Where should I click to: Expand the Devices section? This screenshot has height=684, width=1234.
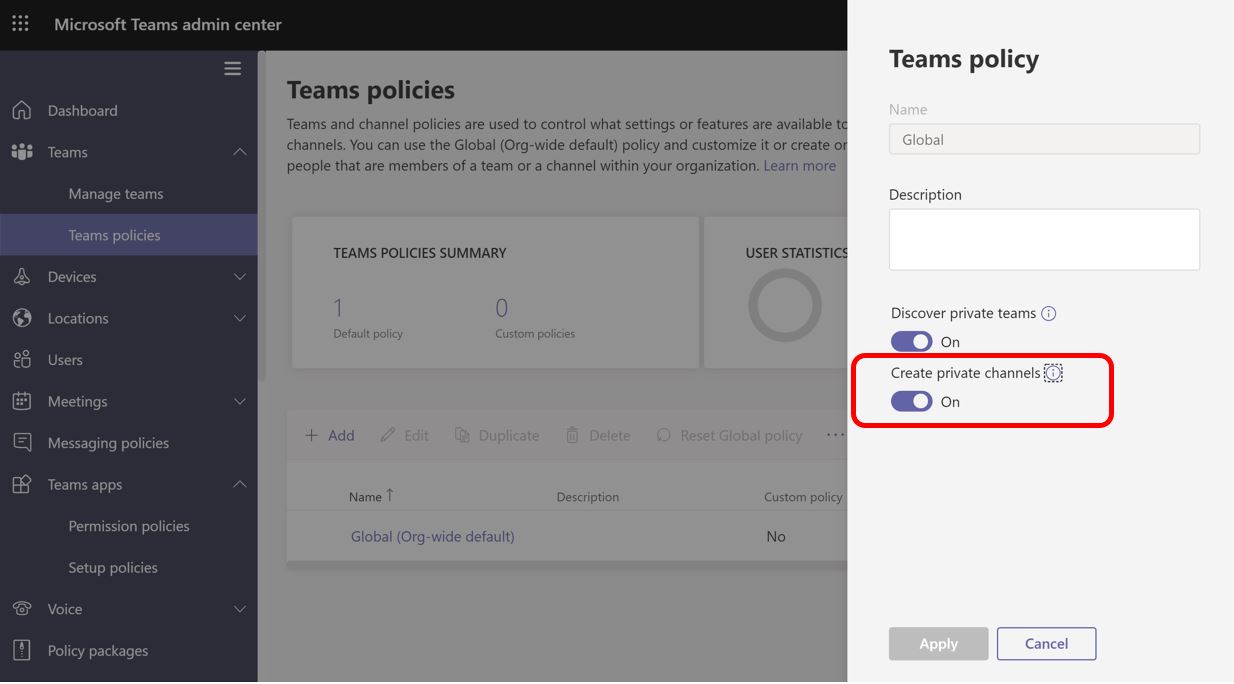pyautogui.click(x=71, y=276)
